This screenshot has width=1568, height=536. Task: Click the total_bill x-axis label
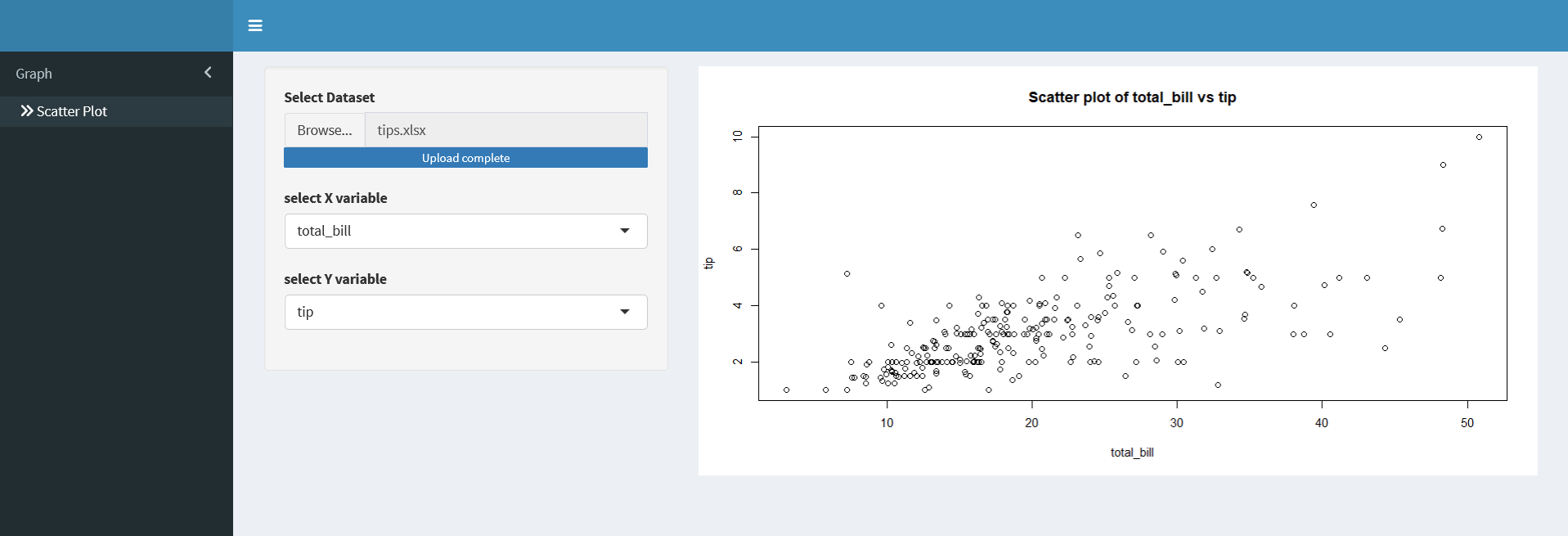pos(1132,453)
